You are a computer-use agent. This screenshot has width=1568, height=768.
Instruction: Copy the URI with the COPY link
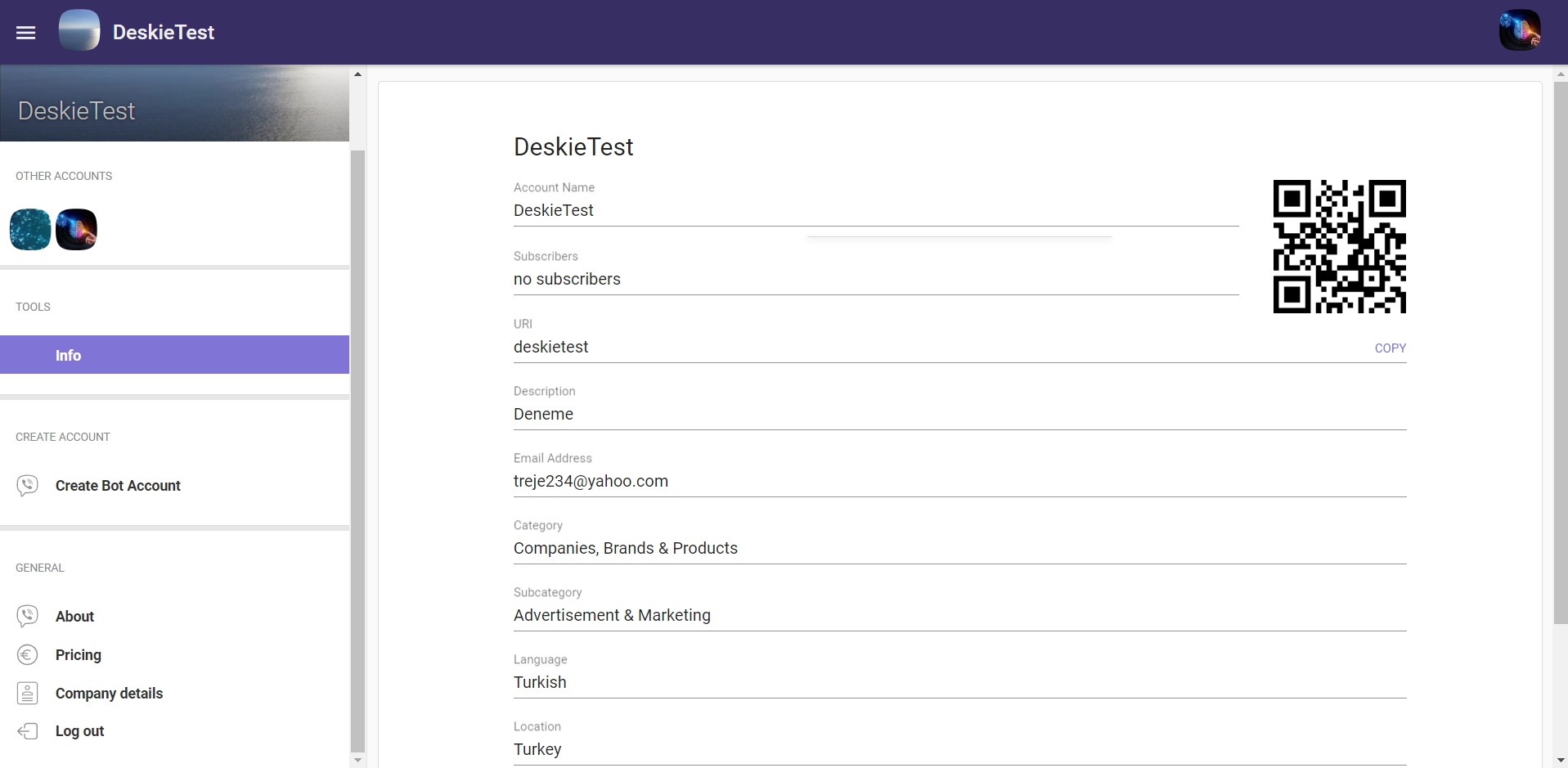(1390, 348)
